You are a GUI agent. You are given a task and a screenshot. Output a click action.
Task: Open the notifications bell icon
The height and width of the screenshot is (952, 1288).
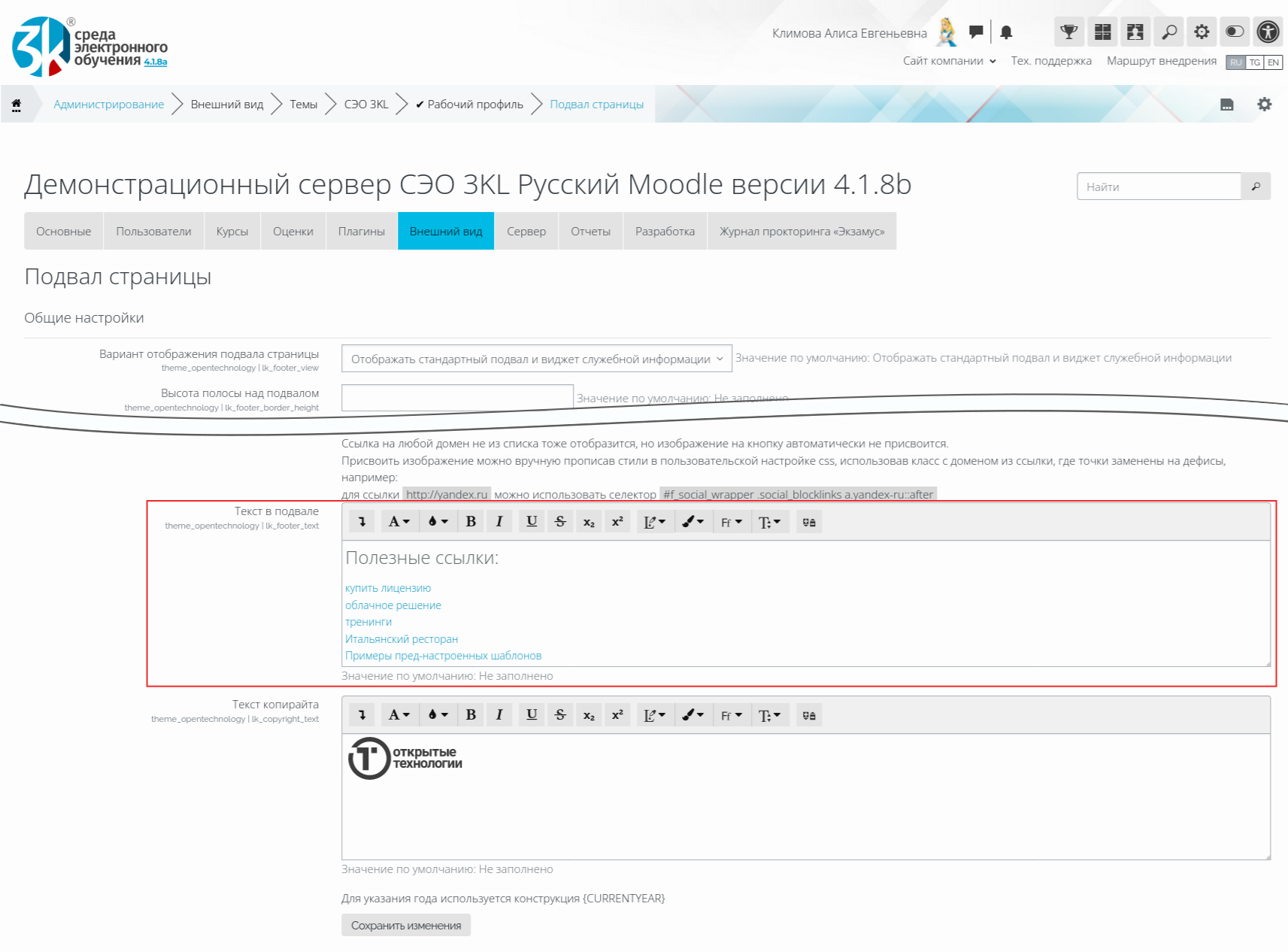(1006, 32)
